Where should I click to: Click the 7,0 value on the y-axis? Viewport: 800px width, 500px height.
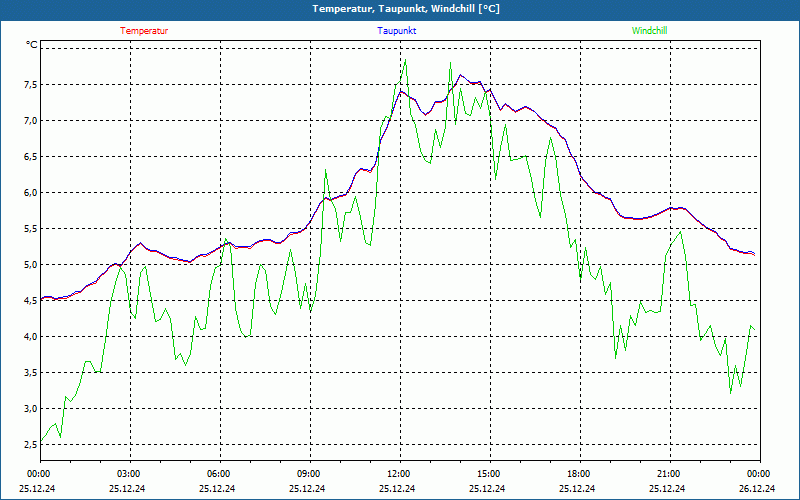32,120
